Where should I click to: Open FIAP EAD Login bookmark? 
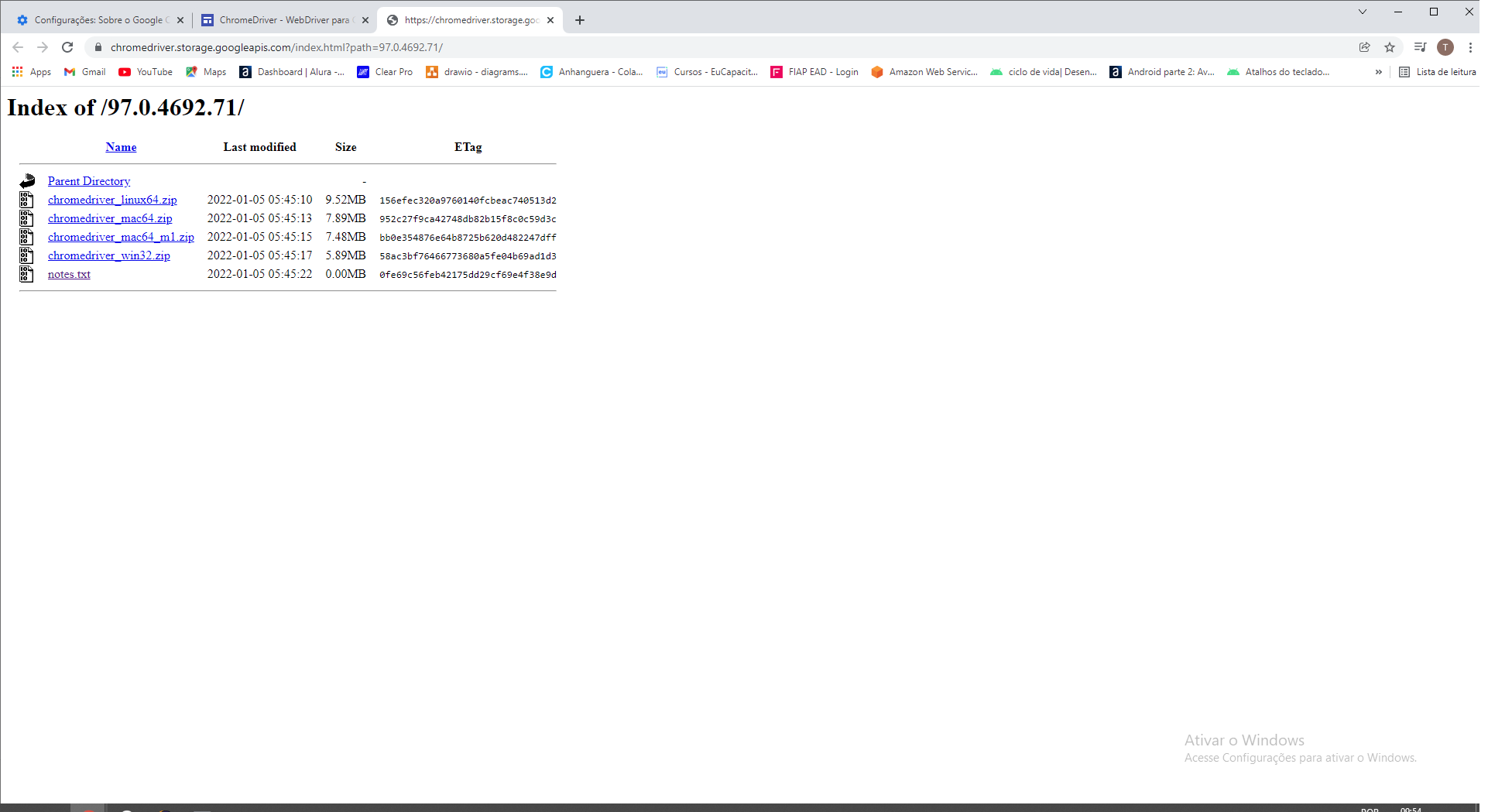814,72
